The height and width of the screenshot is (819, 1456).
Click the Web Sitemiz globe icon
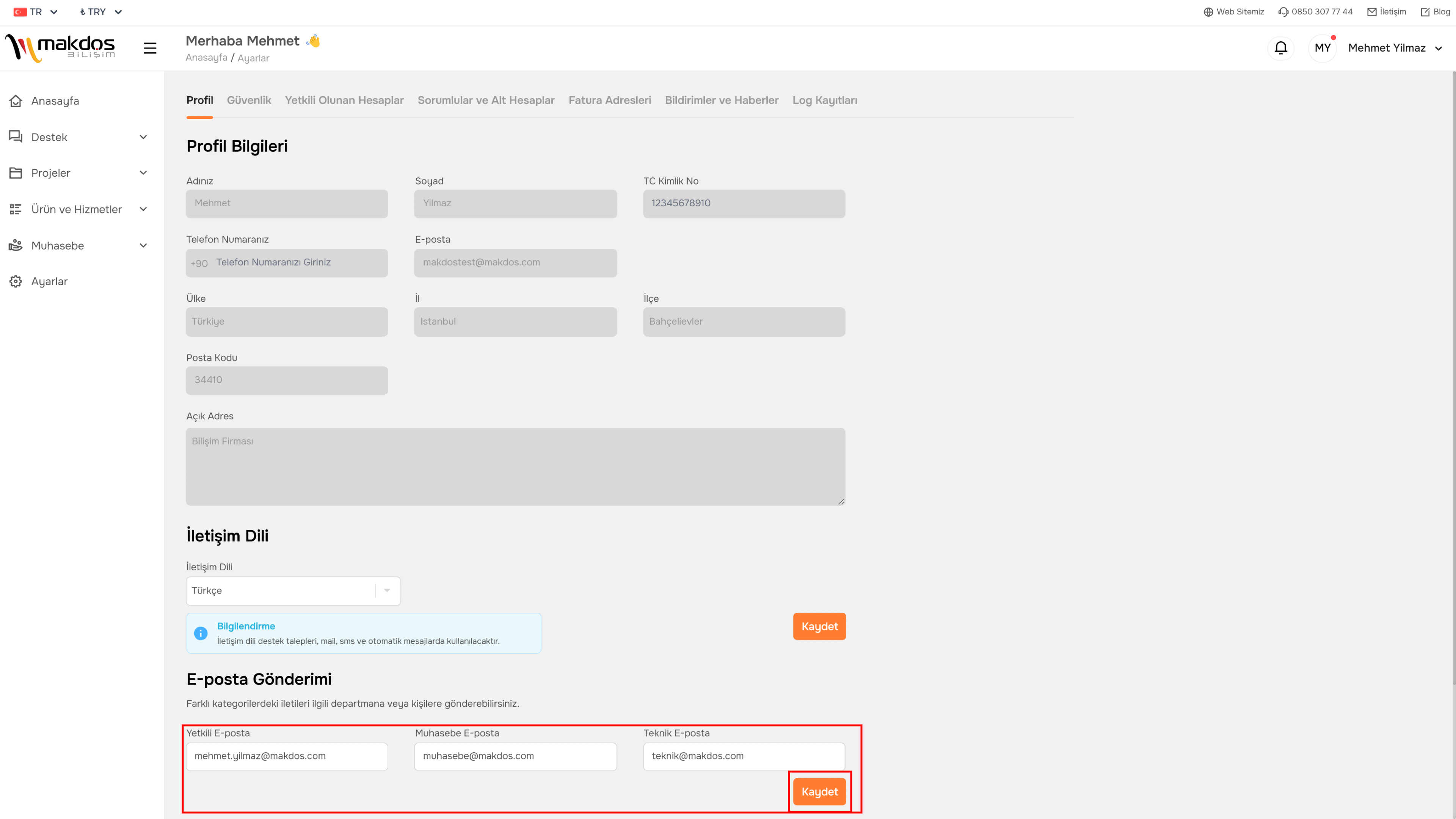pos(1208,12)
